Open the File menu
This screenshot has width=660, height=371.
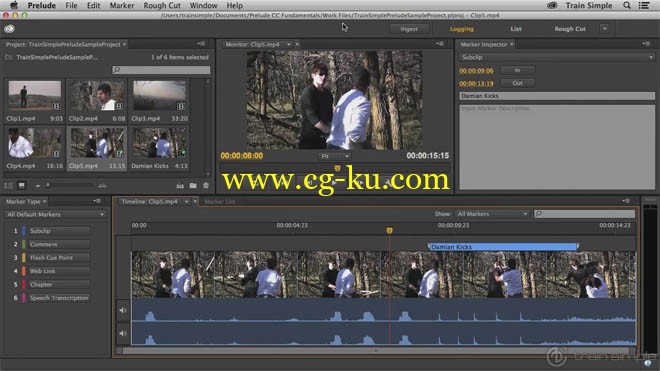(x=71, y=5)
